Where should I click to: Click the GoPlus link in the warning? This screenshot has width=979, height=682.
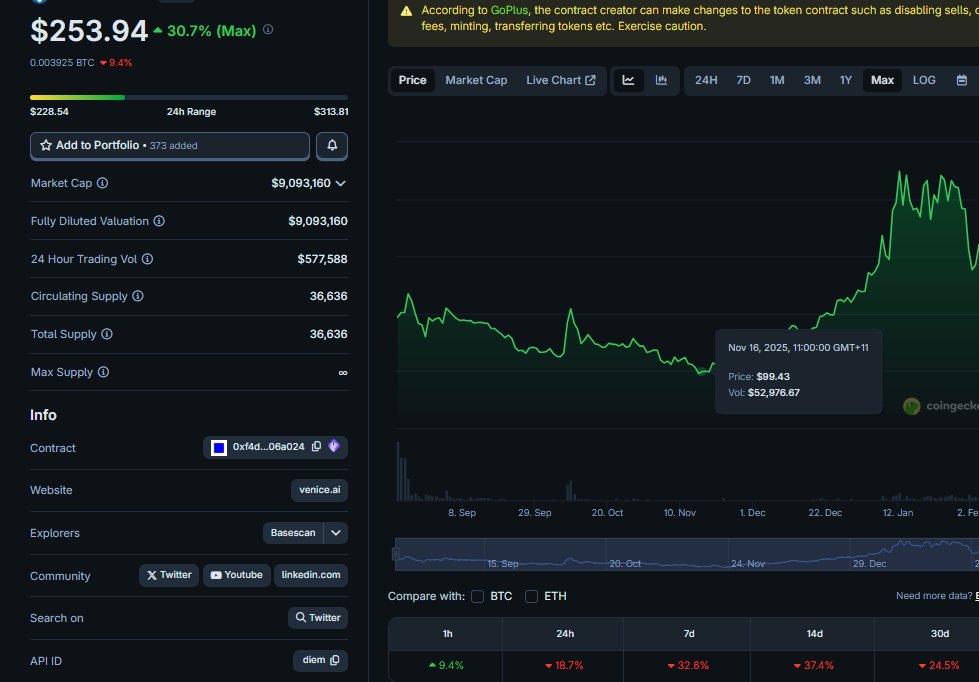(x=509, y=10)
